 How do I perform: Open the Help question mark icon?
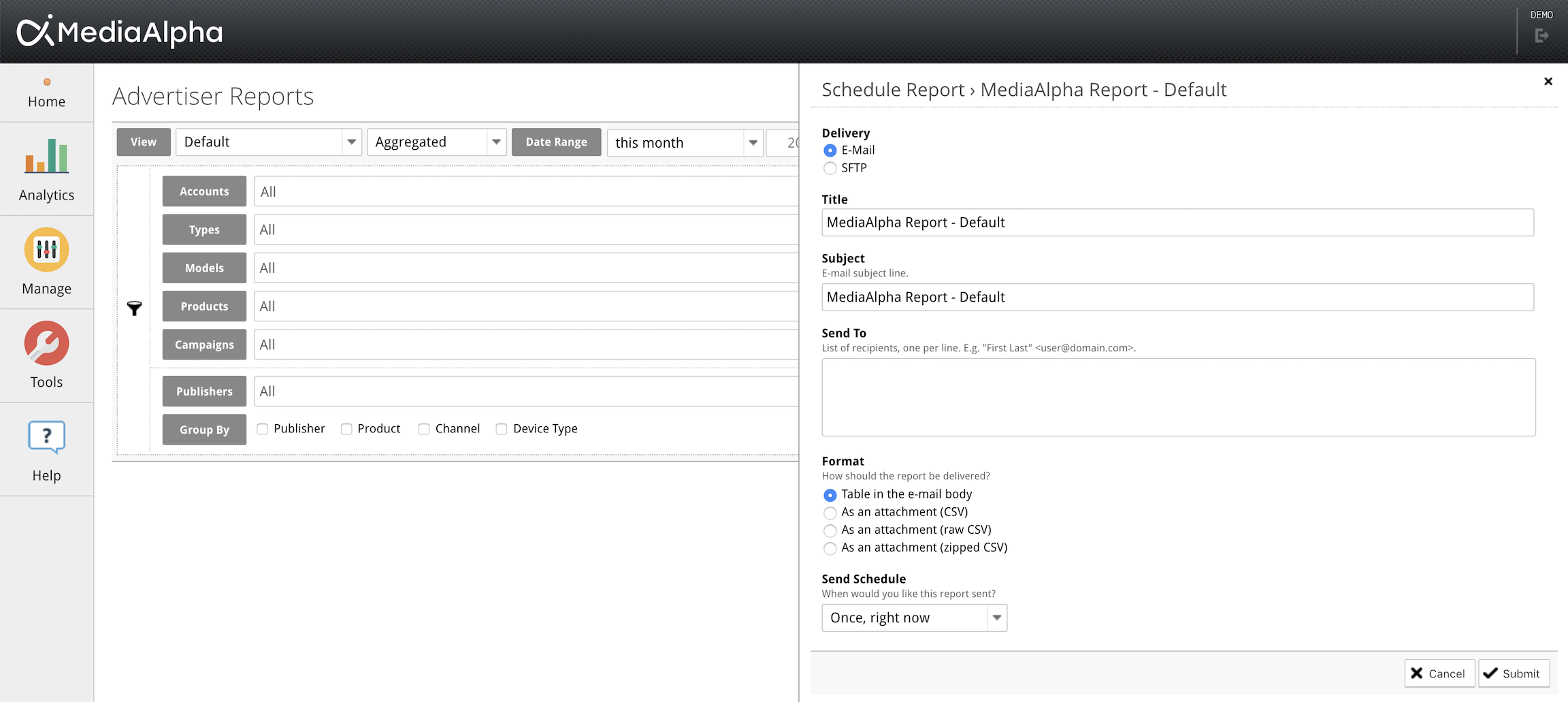click(x=46, y=436)
